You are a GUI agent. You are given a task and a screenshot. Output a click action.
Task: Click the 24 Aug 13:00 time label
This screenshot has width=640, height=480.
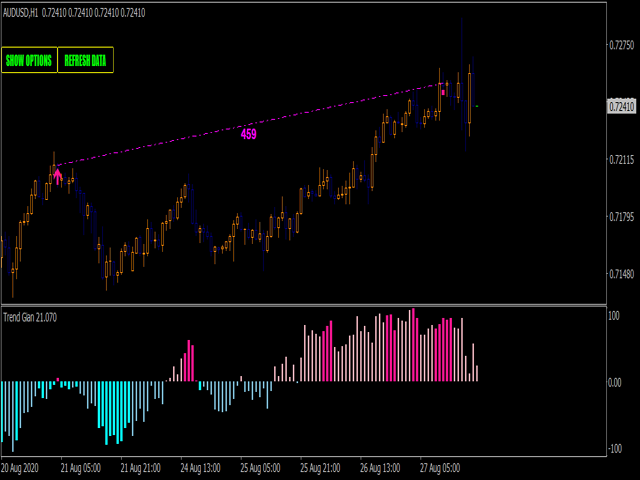coord(200,468)
